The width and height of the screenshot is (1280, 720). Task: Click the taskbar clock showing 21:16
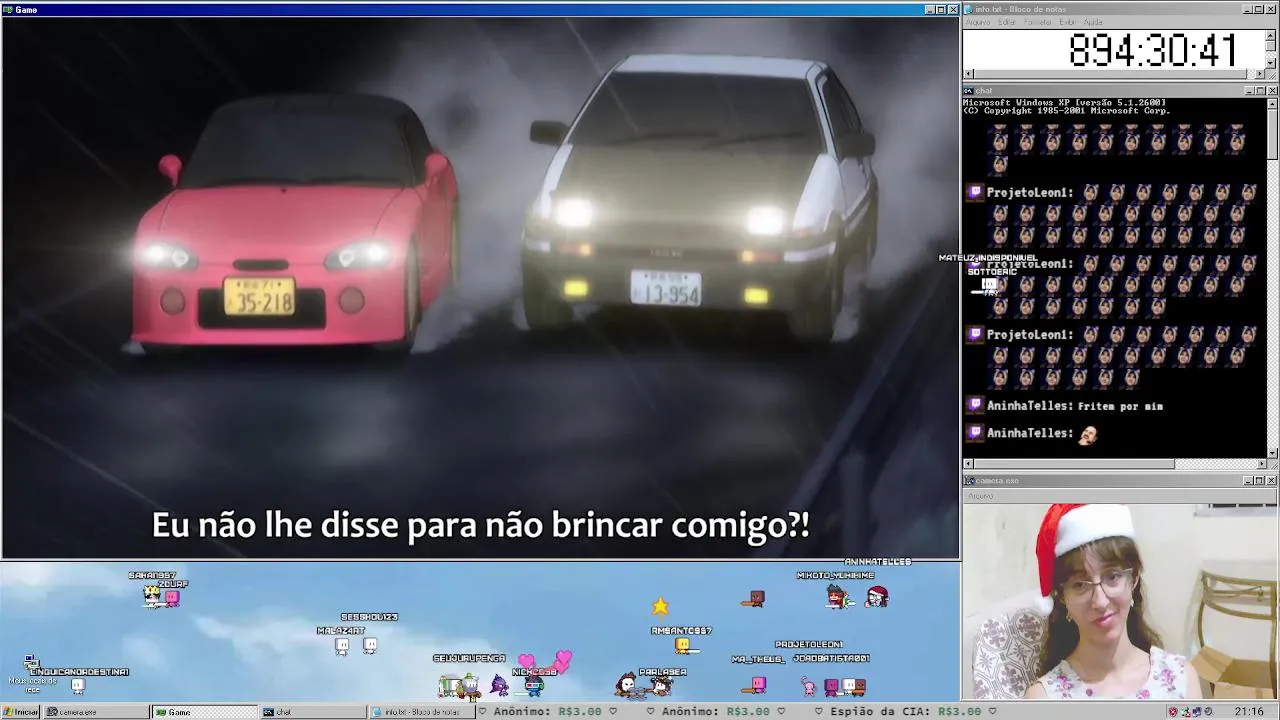pos(1248,712)
